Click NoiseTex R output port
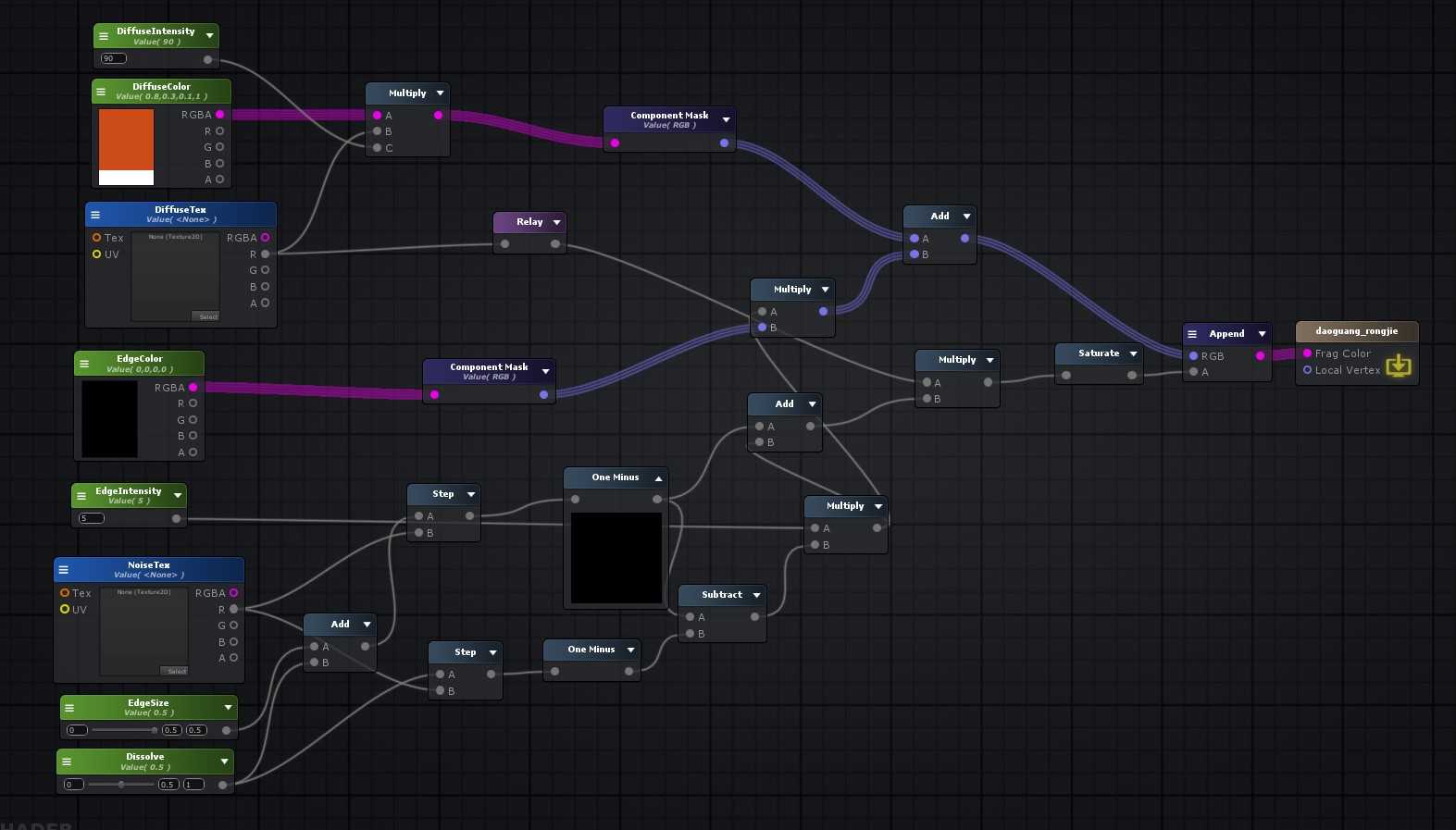This screenshot has width=1456, height=830. [233, 610]
